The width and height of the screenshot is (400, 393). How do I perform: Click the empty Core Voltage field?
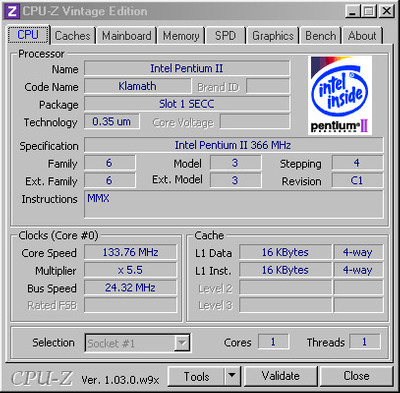(255, 122)
